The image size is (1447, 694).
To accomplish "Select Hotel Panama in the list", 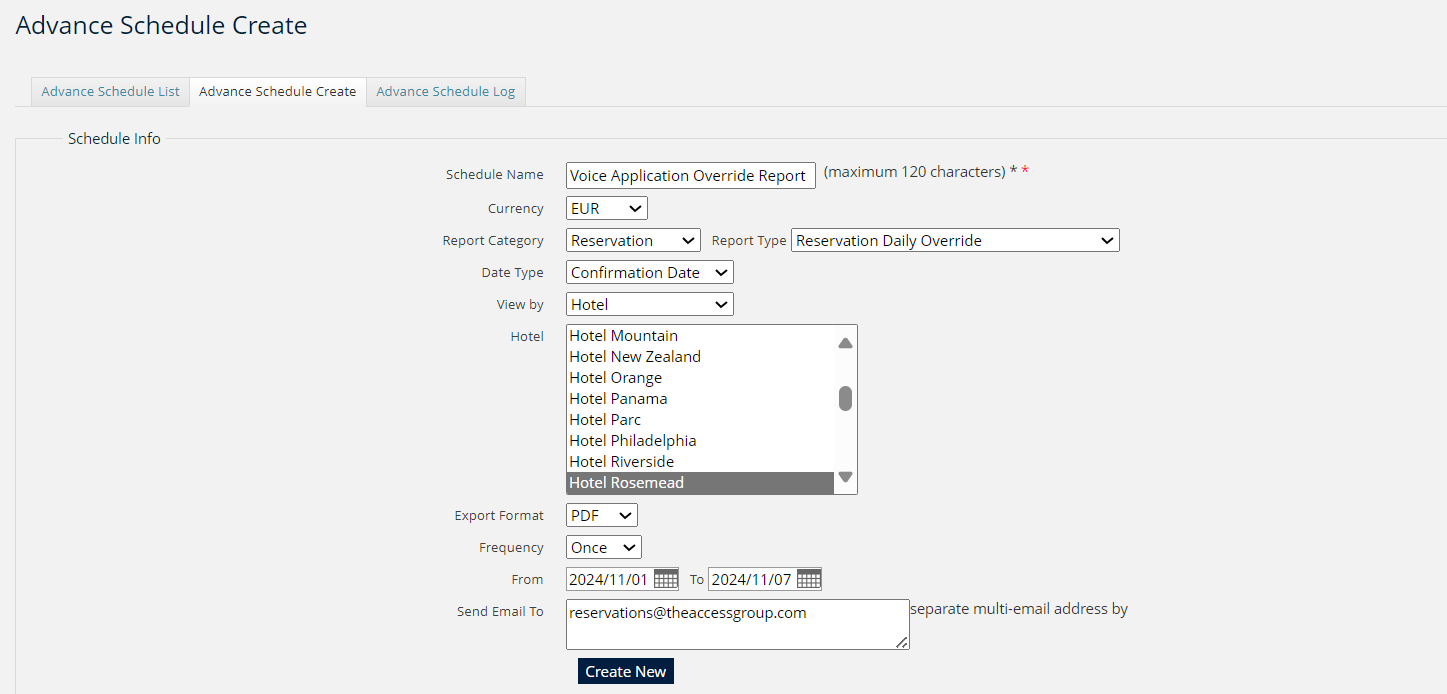I will [700, 399].
